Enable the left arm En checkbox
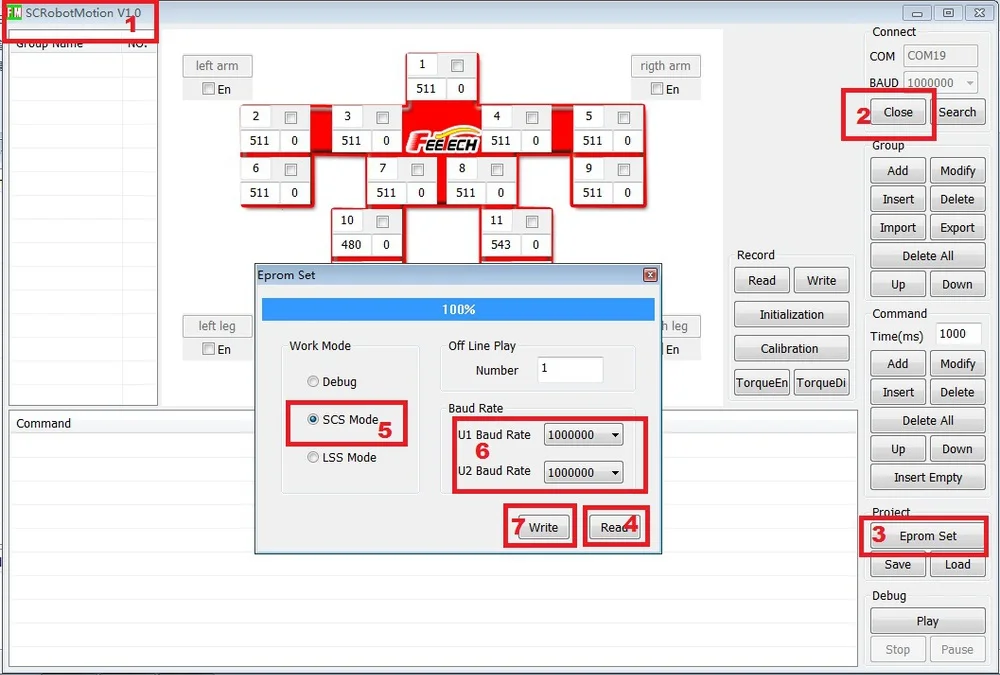 (x=209, y=89)
